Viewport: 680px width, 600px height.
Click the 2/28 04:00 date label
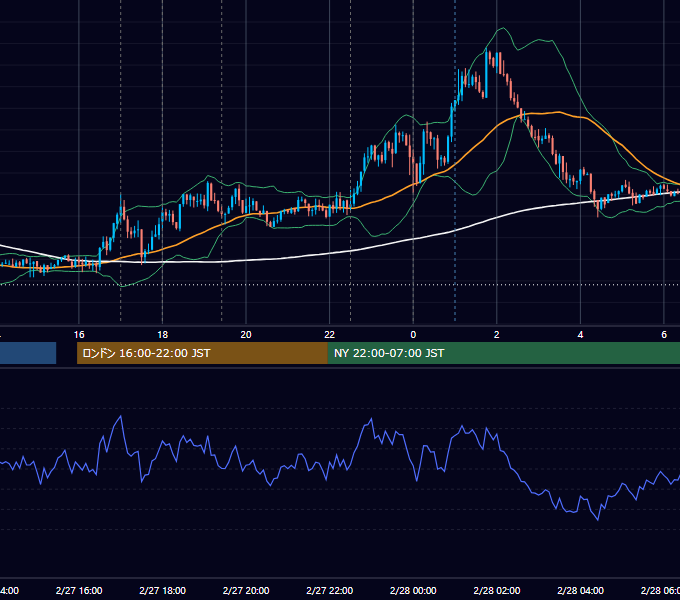pyautogui.click(x=580, y=590)
